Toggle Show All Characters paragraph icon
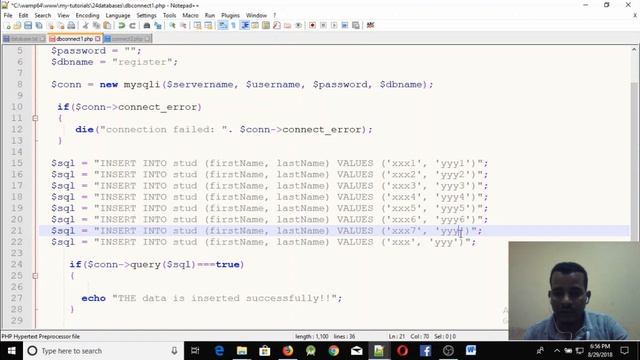 (233, 25)
